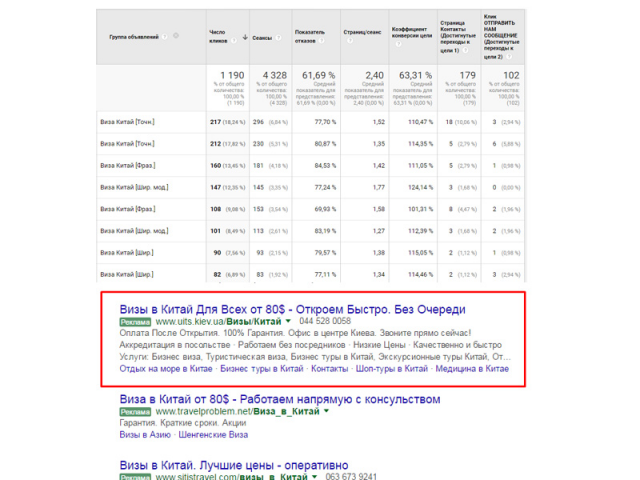The height and width of the screenshot is (480, 640).
Task: Open help icon for Показатель отказов column
Action: tap(322, 41)
